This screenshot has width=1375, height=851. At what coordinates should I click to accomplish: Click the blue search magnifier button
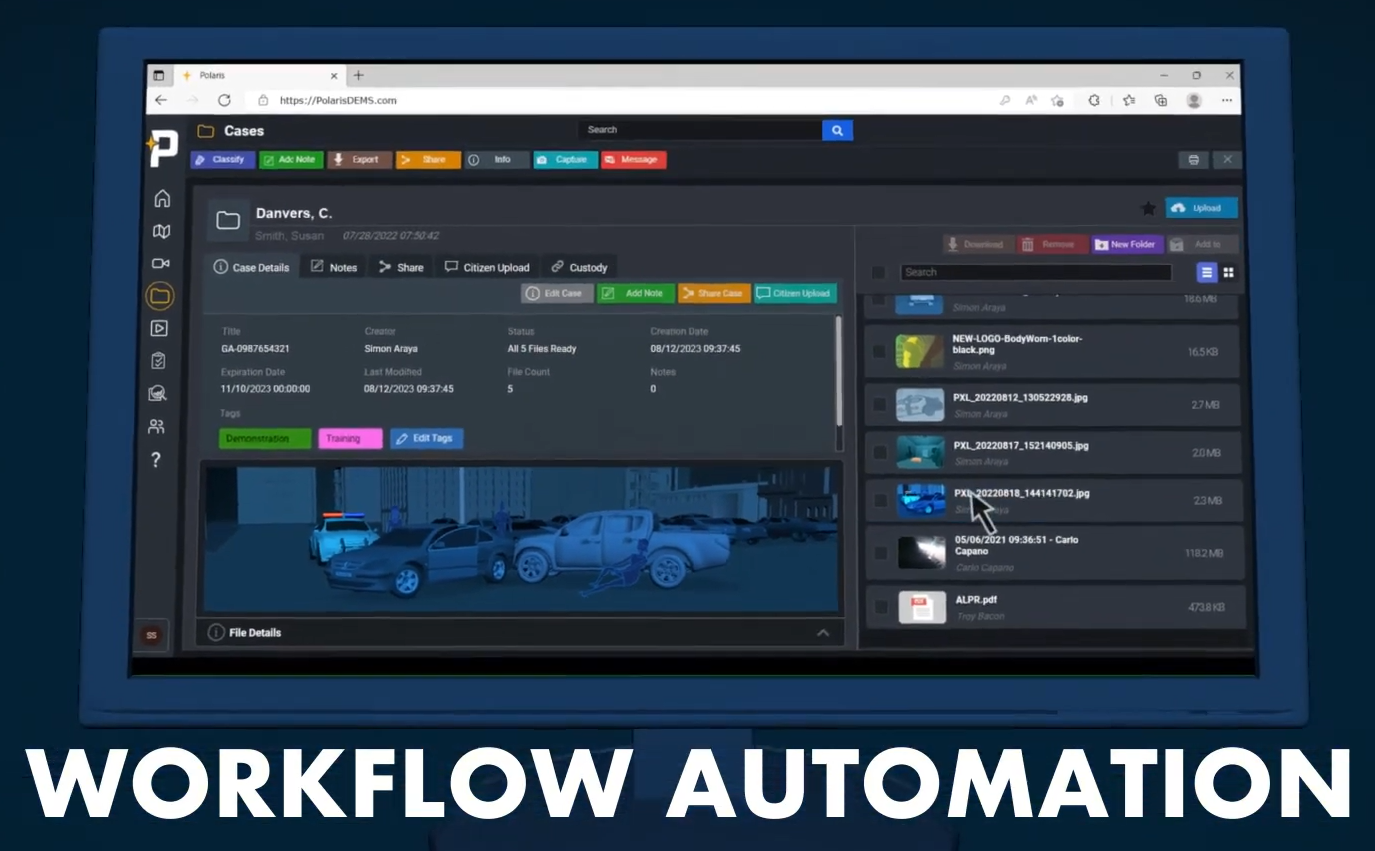pos(837,130)
